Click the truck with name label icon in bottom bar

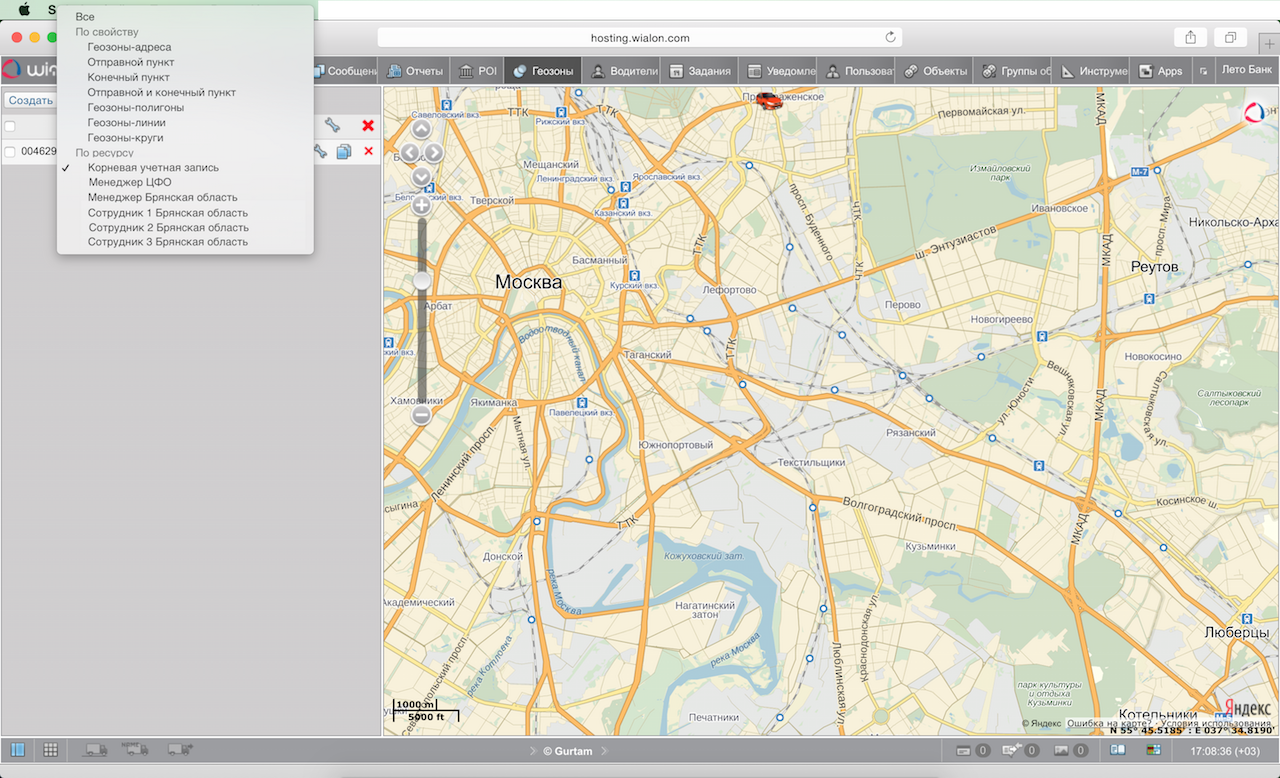click(134, 749)
